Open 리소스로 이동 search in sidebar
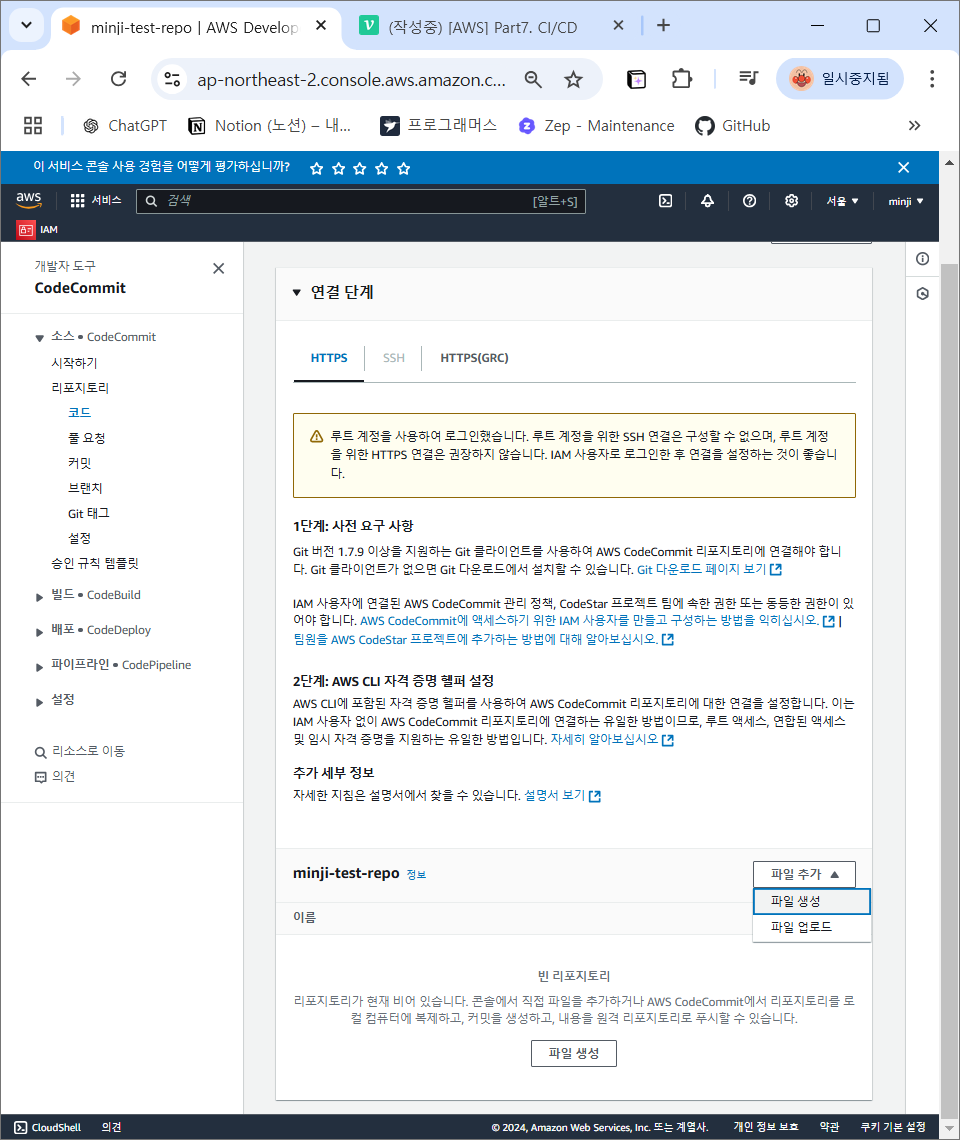Screen dimensions: 960x1140 pos(80,751)
